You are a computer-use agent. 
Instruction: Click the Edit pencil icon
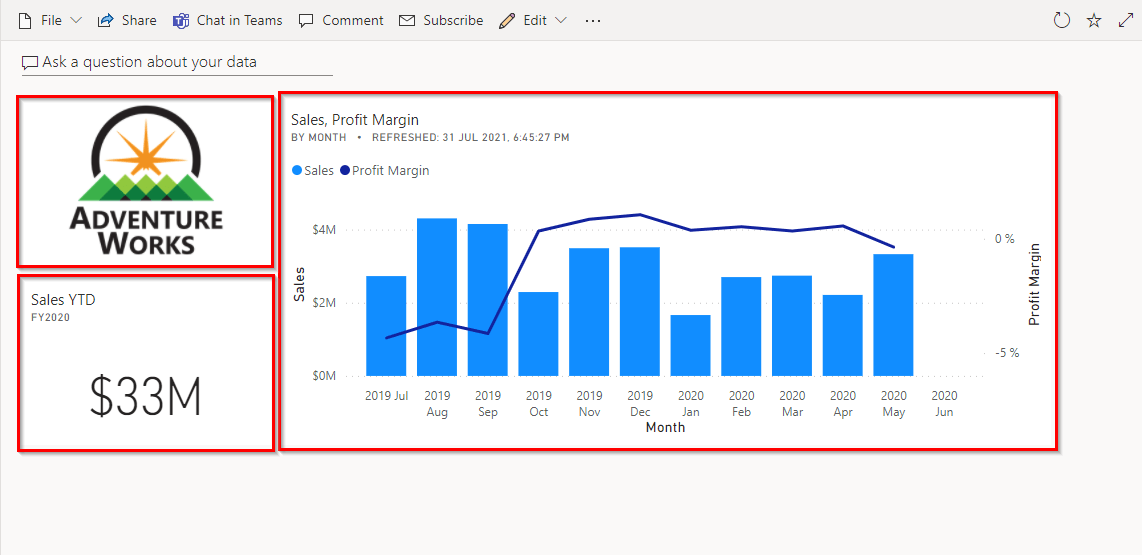click(x=507, y=20)
